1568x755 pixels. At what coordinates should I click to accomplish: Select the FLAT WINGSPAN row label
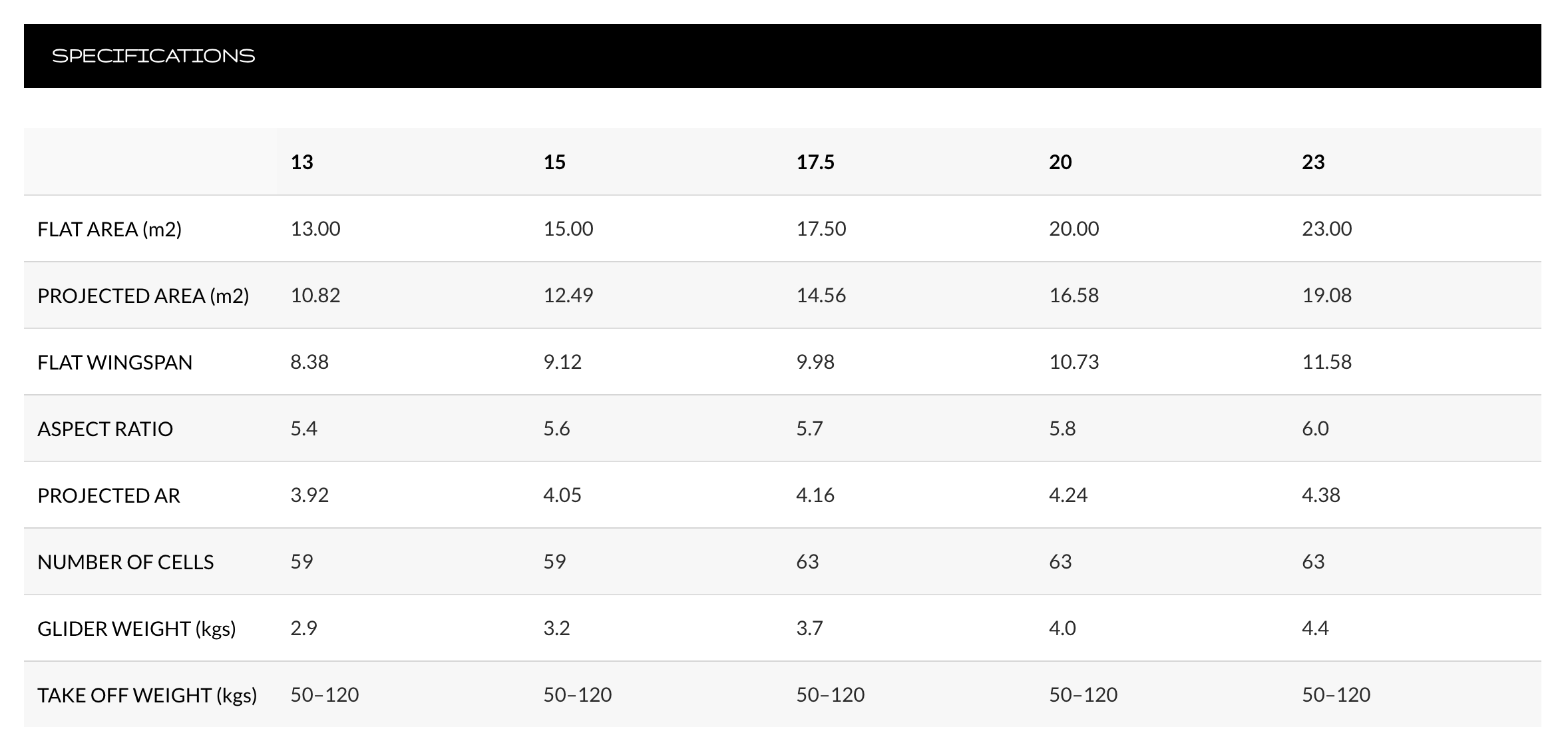[x=114, y=362]
